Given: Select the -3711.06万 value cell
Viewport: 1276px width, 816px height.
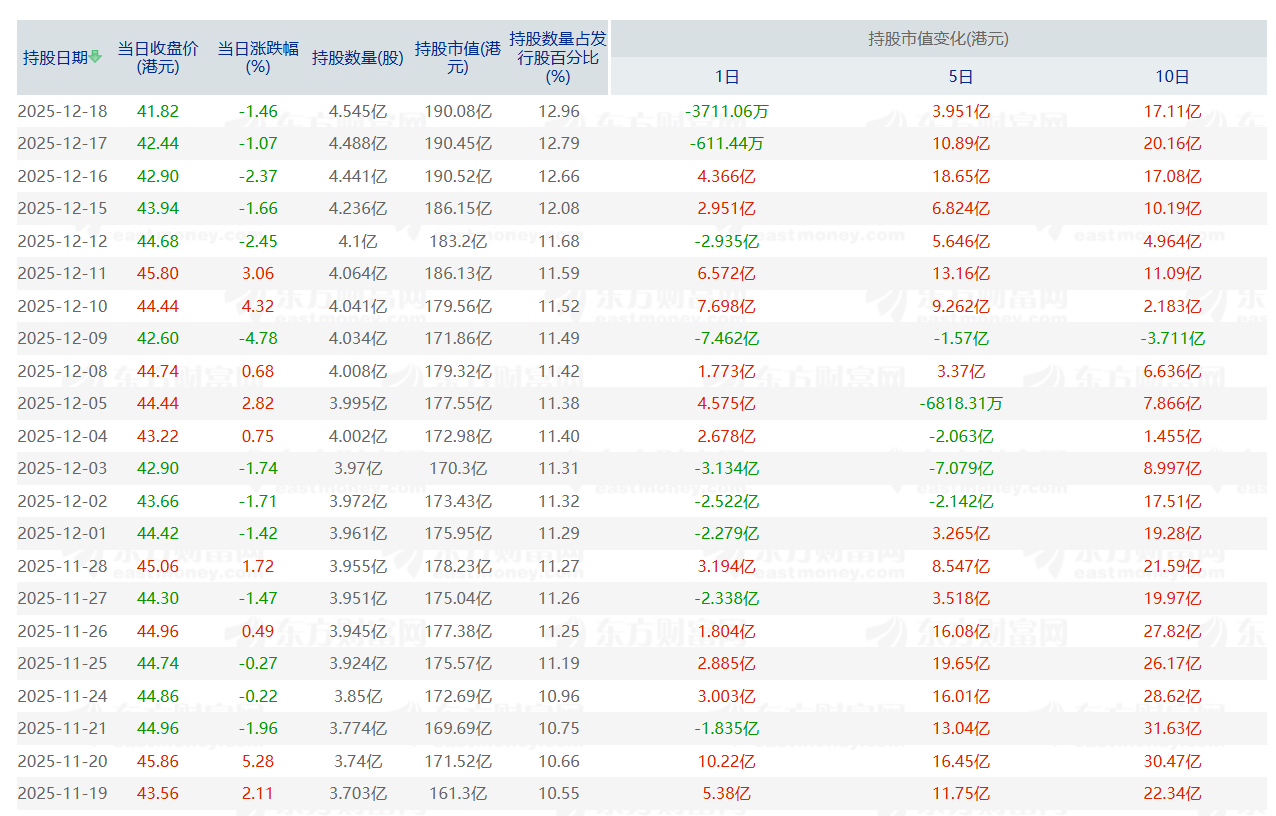Looking at the screenshot, I should [727, 111].
